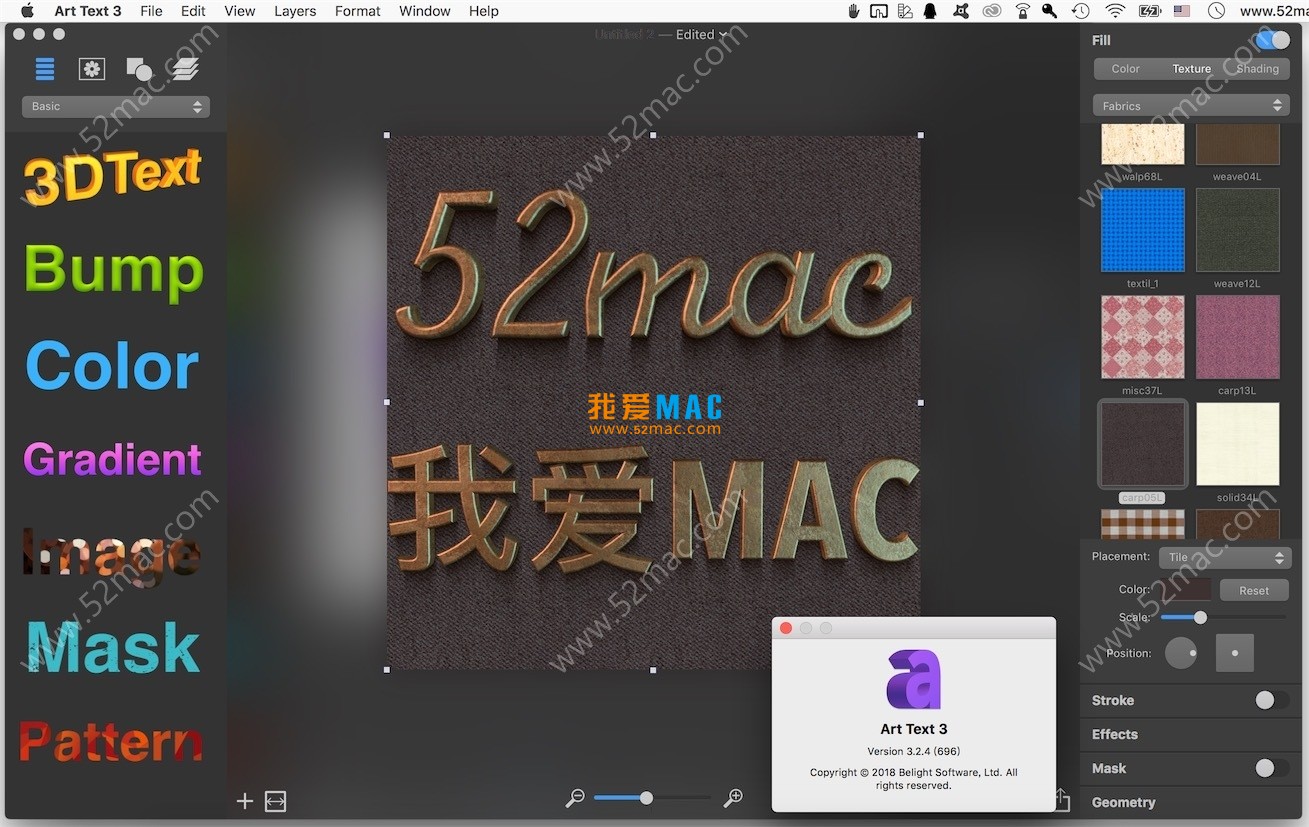Click the penguin QQ menu bar icon
Image resolution: width=1309 pixels, height=827 pixels.
(932, 11)
